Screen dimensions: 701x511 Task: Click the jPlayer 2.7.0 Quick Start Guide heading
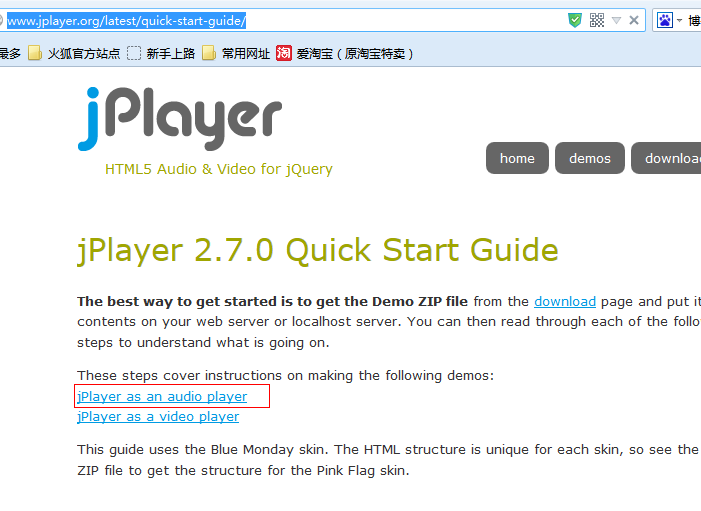(x=318, y=250)
